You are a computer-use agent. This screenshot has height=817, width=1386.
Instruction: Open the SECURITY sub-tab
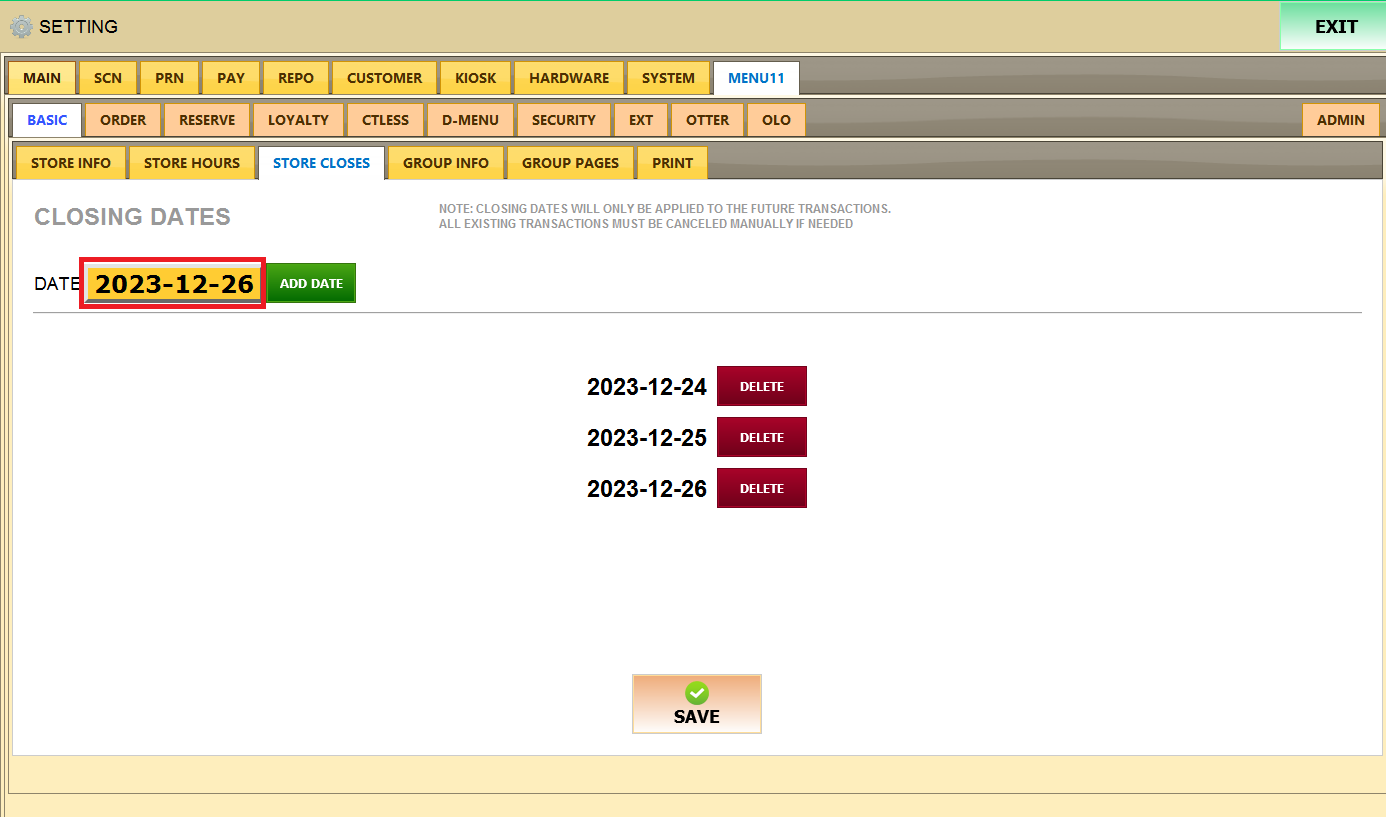(x=564, y=120)
